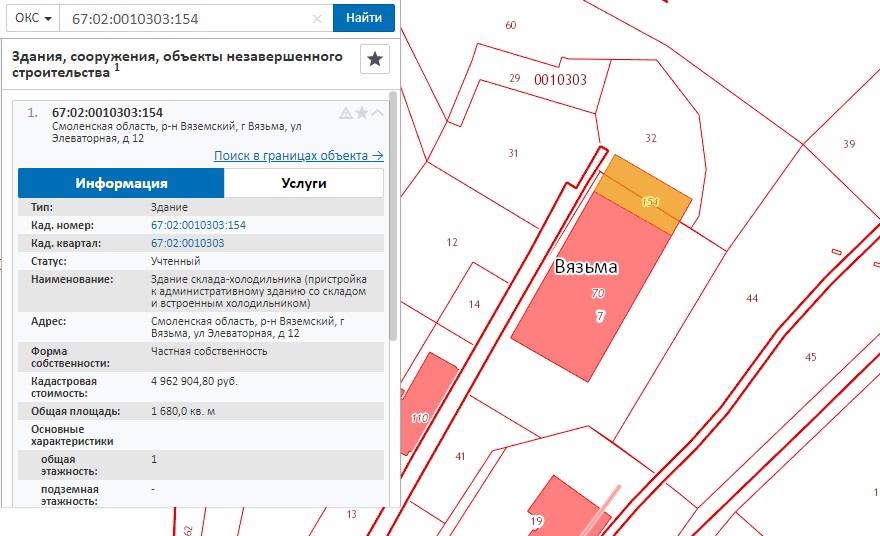
Task: Add result 67:02:0010303:154 to favorites with the small star
Action: coord(362,113)
